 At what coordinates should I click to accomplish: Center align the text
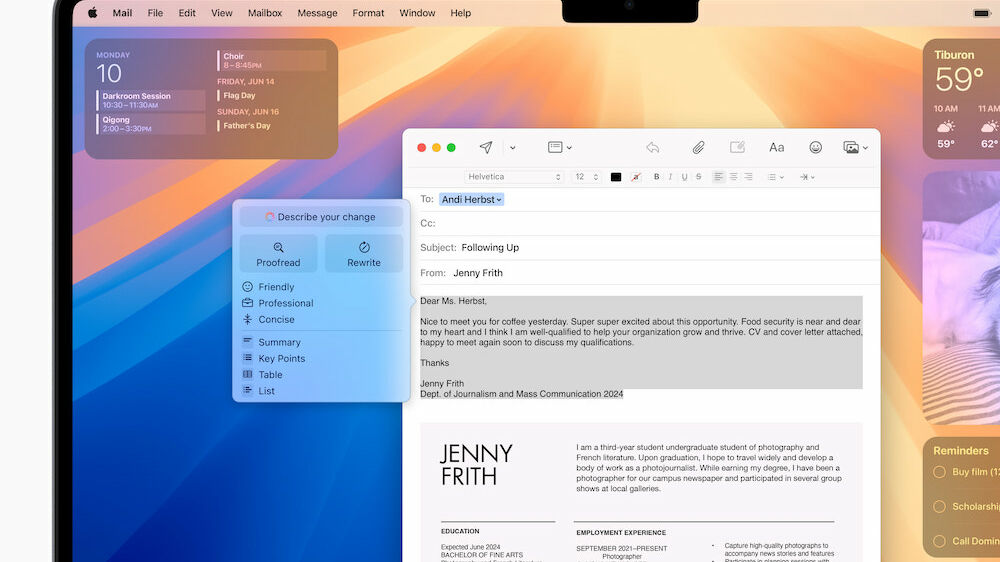point(733,177)
